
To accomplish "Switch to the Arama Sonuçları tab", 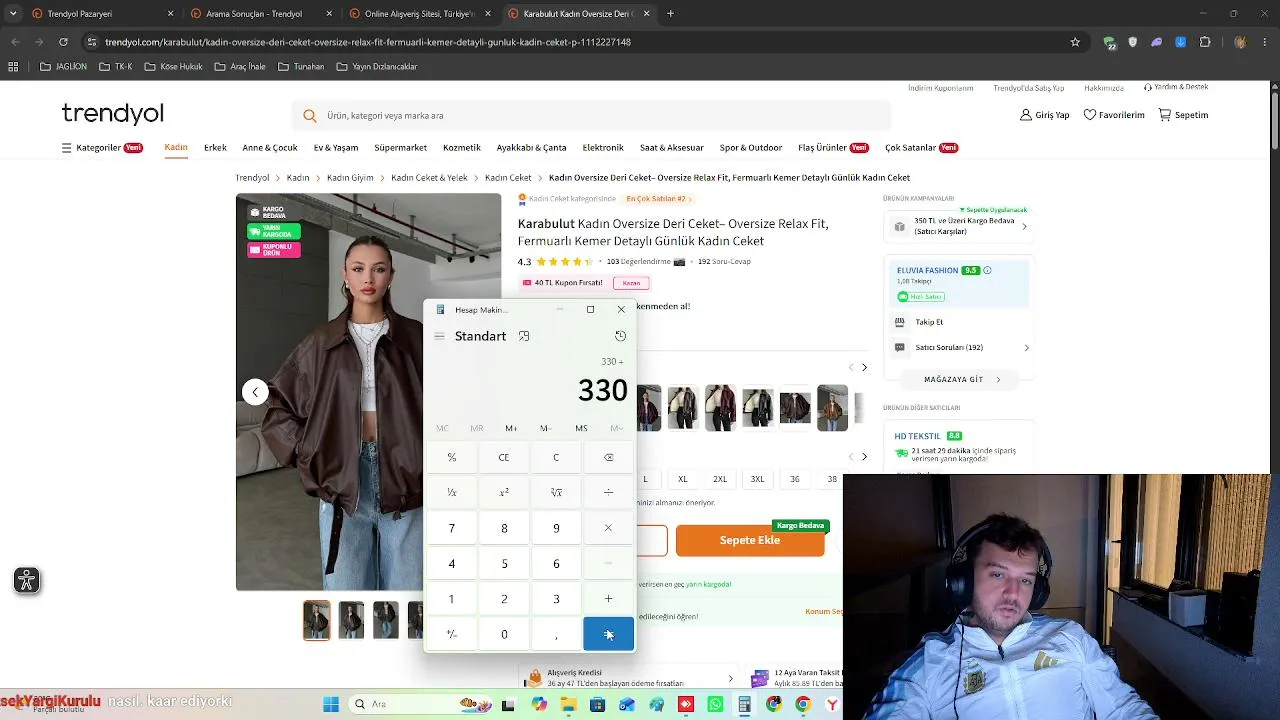I will click(260, 14).
